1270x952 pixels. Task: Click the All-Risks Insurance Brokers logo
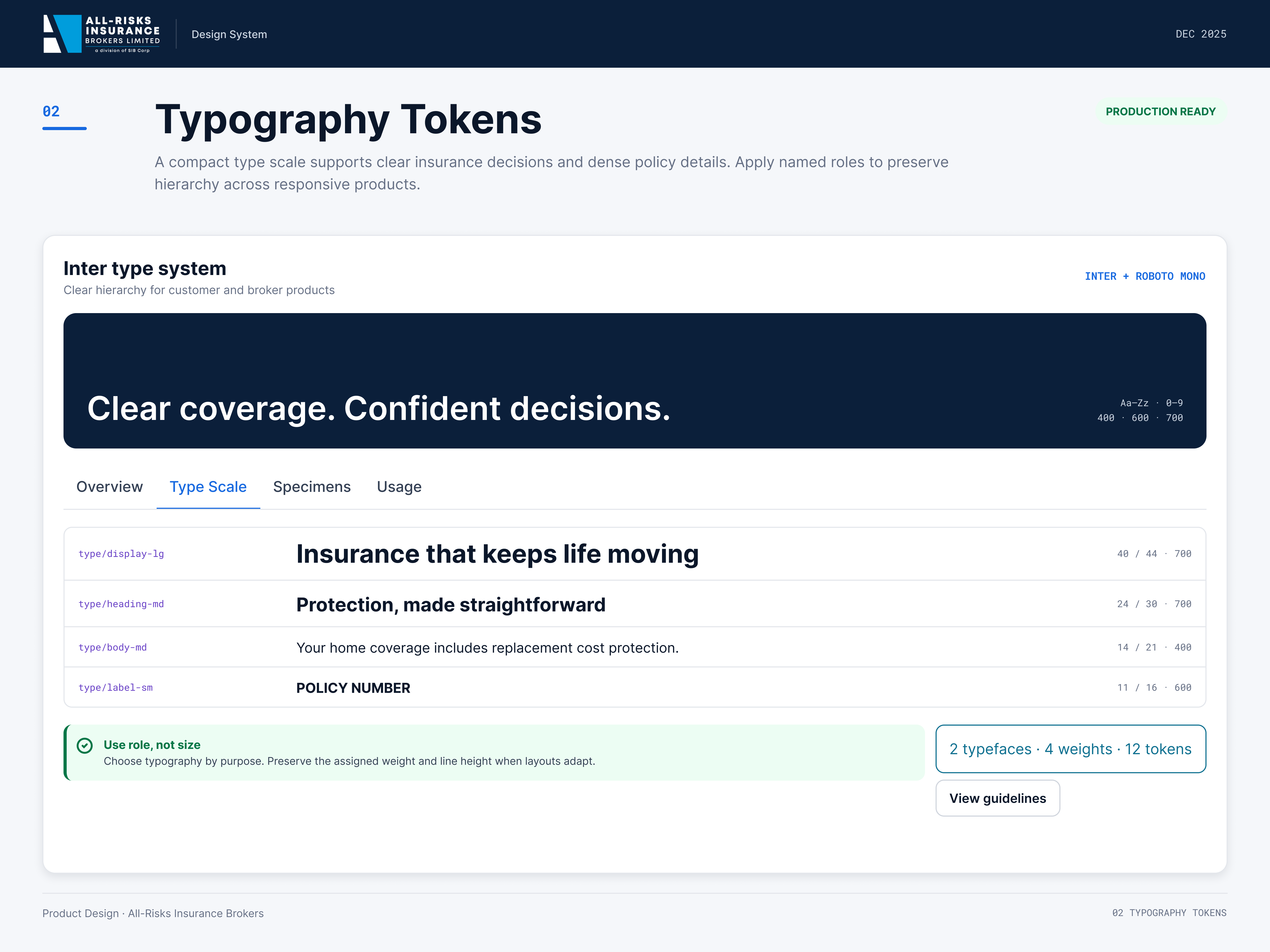click(x=102, y=34)
